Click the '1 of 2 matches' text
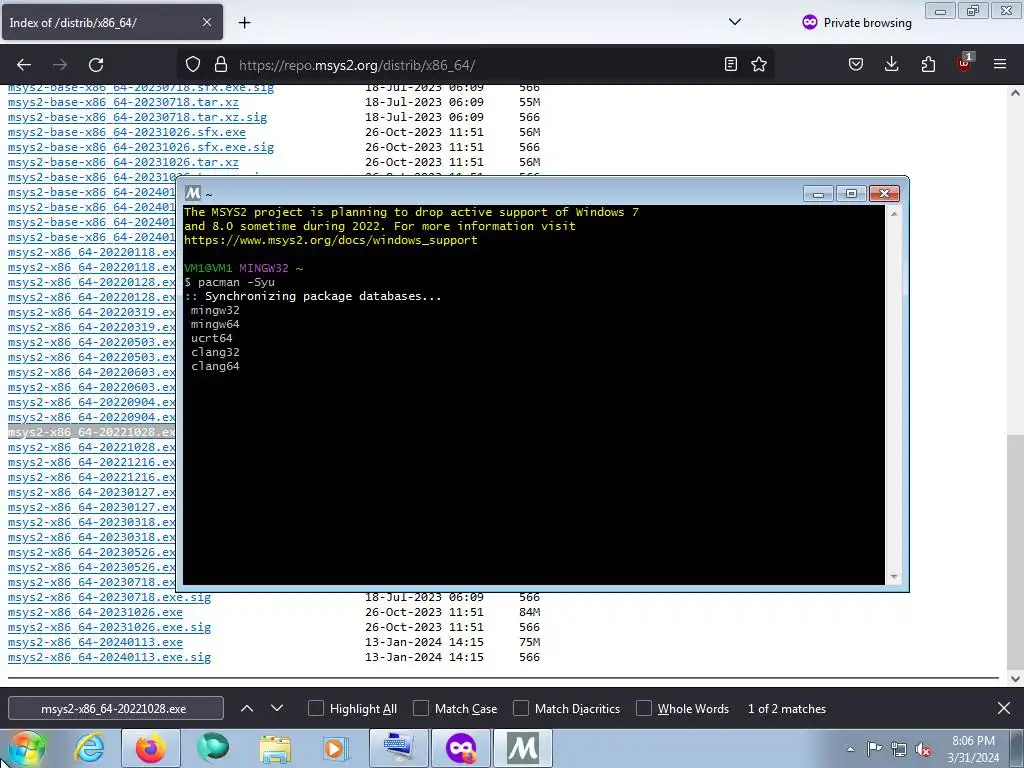Viewport: 1024px width, 768px height. click(x=787, y=709)
